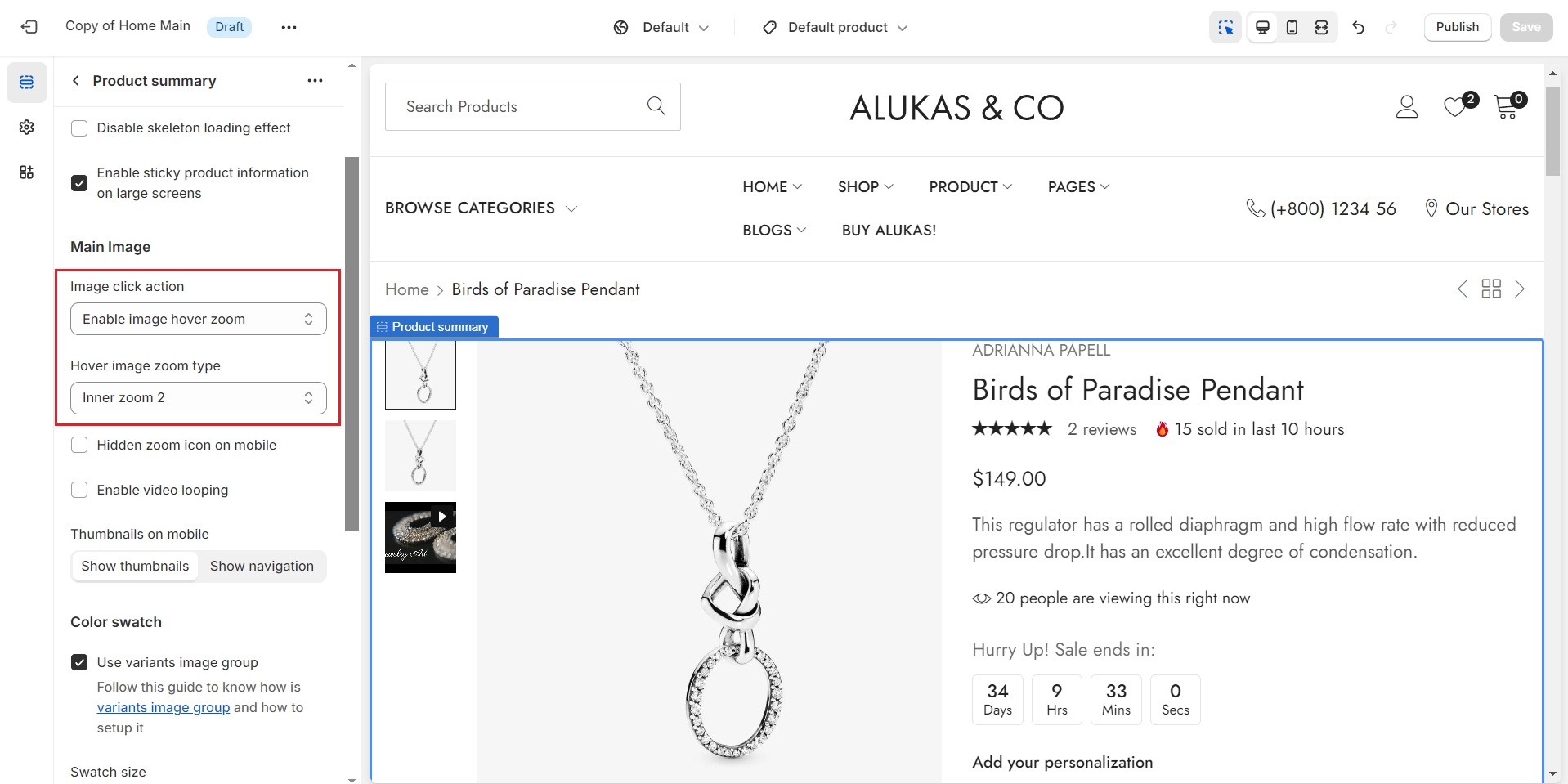Enable Disable skeleton loading effect checkbox

click(79, 128)
